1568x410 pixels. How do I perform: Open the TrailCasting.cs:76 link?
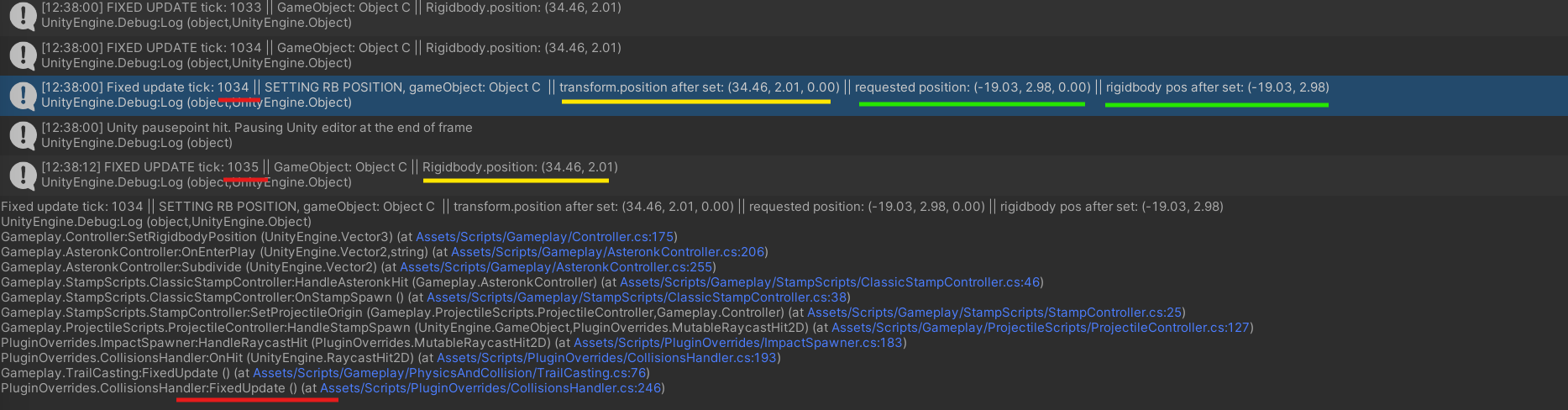[449, 373]
